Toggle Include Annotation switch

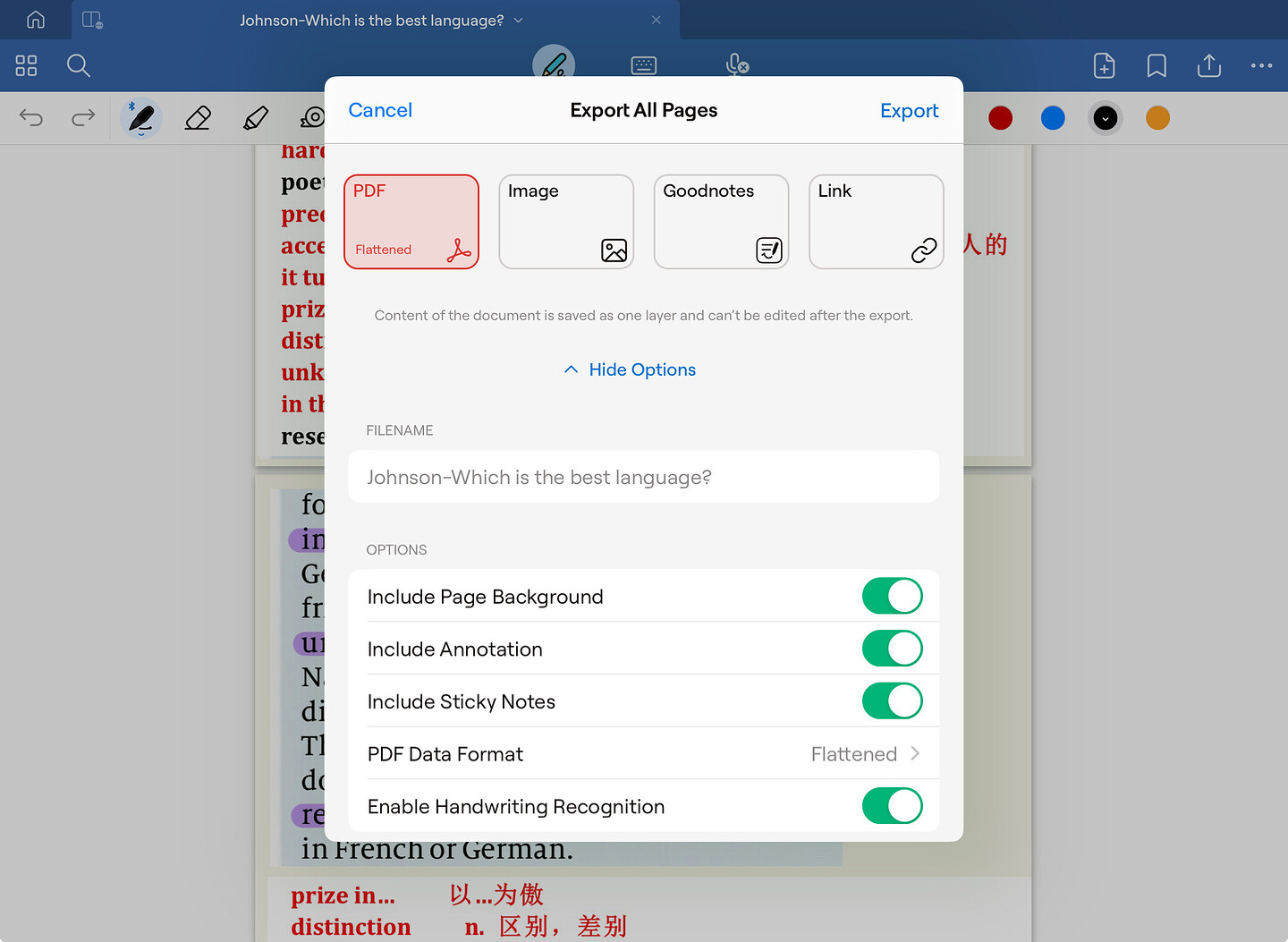(x=892, y=649)
